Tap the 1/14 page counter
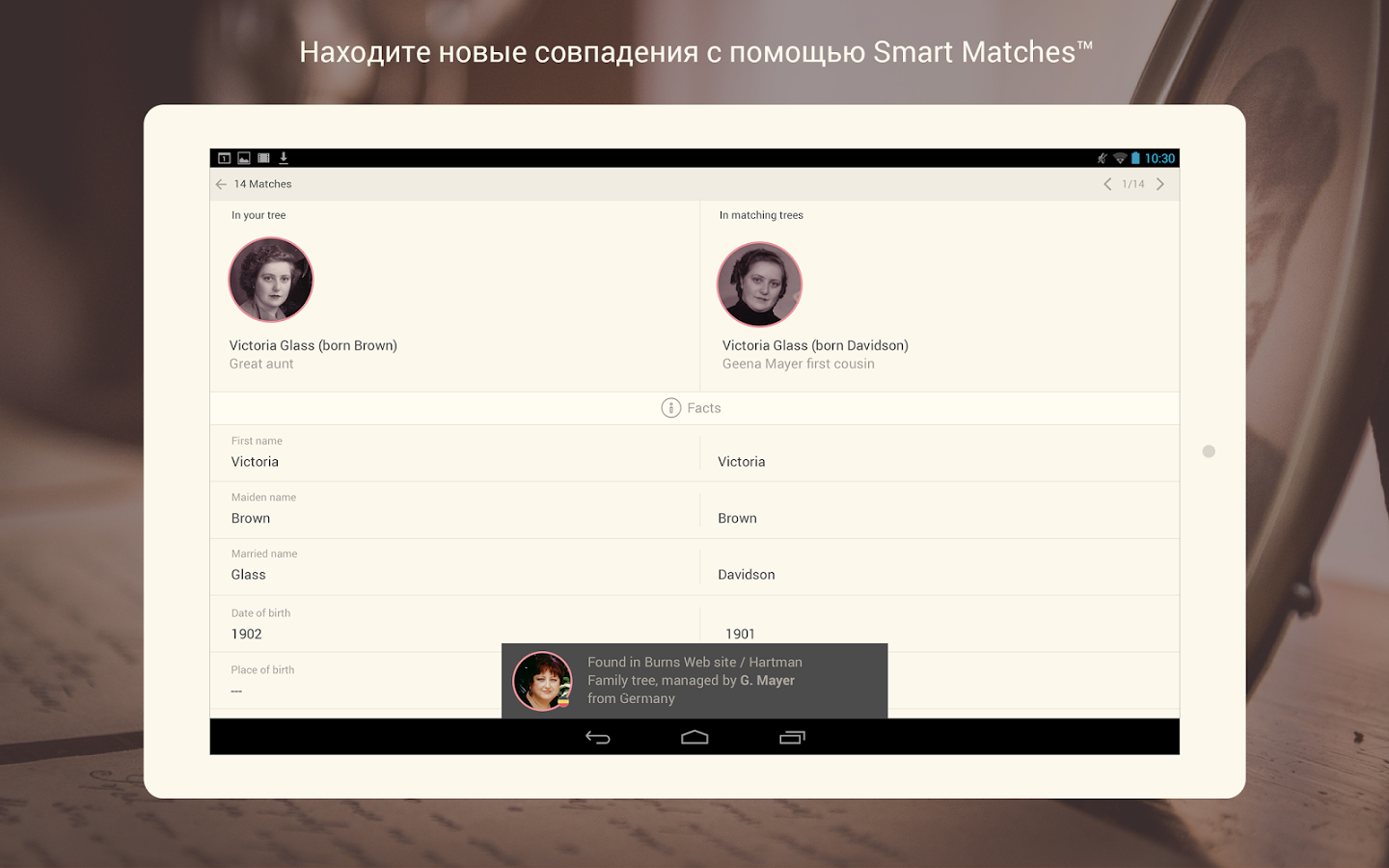Image resolution: width=1389 pixels, height=868 pixels. (1133, 184)
